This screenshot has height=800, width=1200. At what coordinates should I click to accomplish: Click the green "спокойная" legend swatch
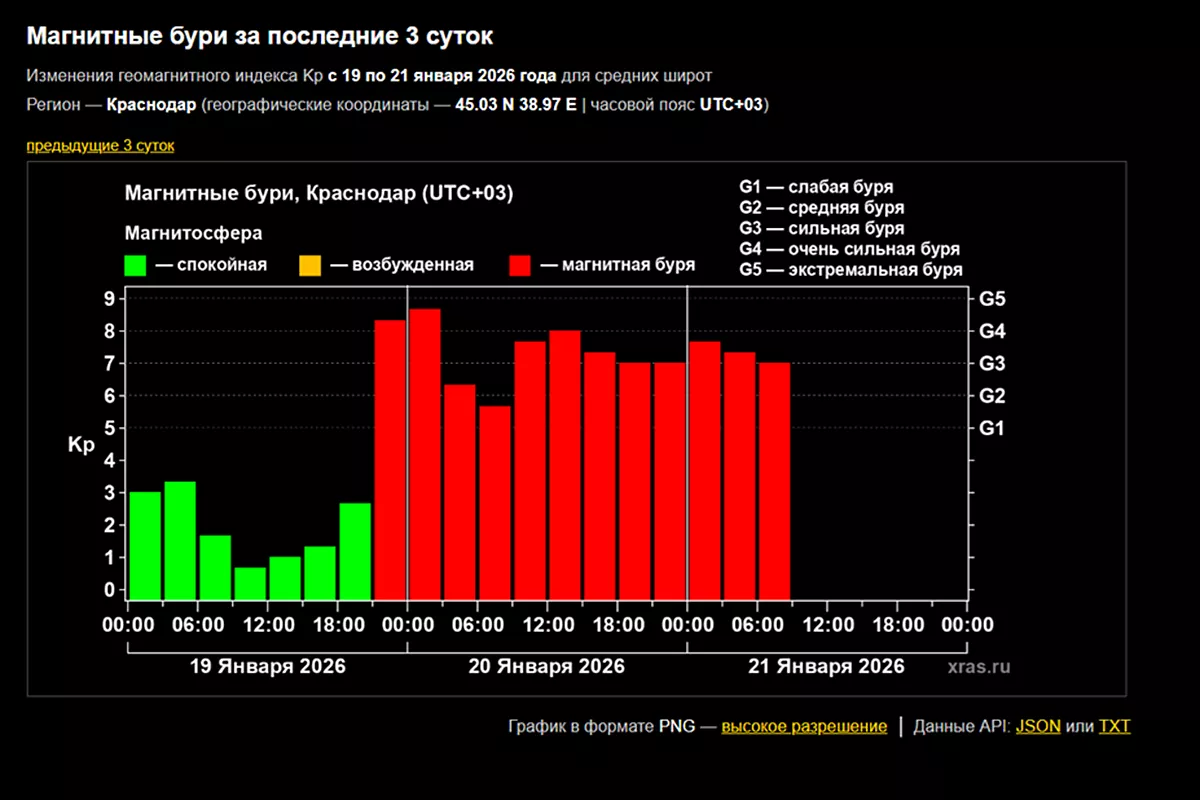(x=135, y=265)
